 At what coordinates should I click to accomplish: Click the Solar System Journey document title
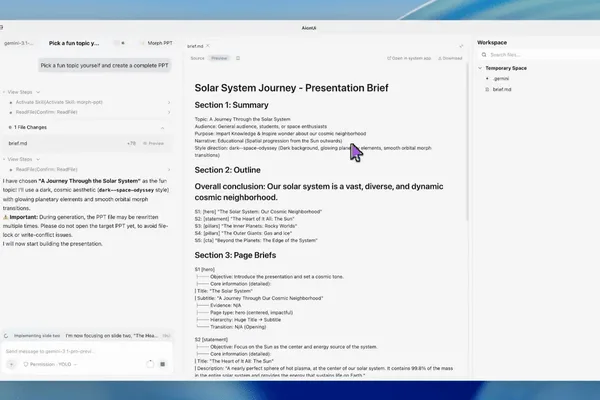click(291, 88)
